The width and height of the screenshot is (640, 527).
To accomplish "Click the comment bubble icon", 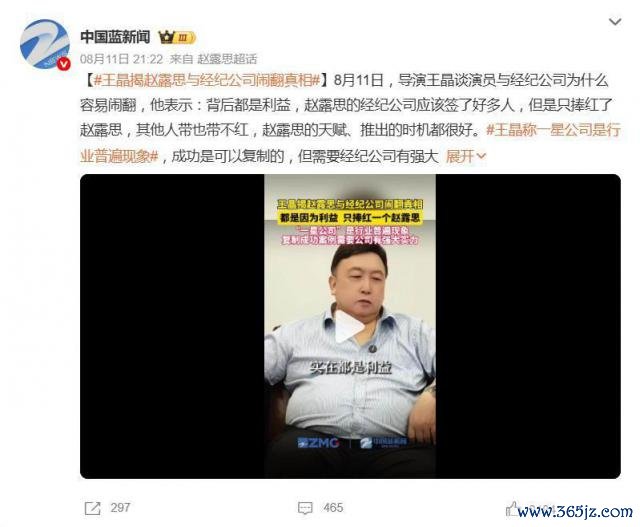I will 305,508.
